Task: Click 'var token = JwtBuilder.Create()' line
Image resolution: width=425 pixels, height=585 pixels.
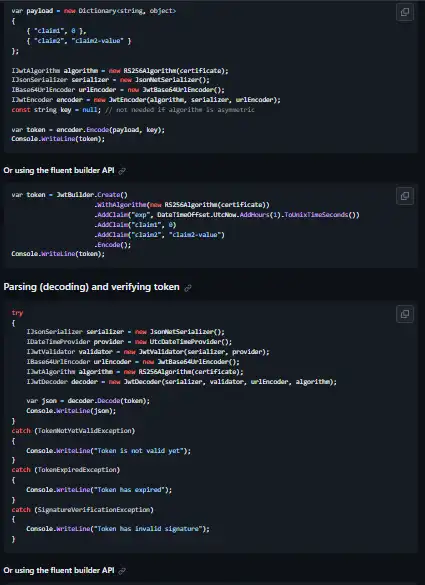Action: [69, 195]
